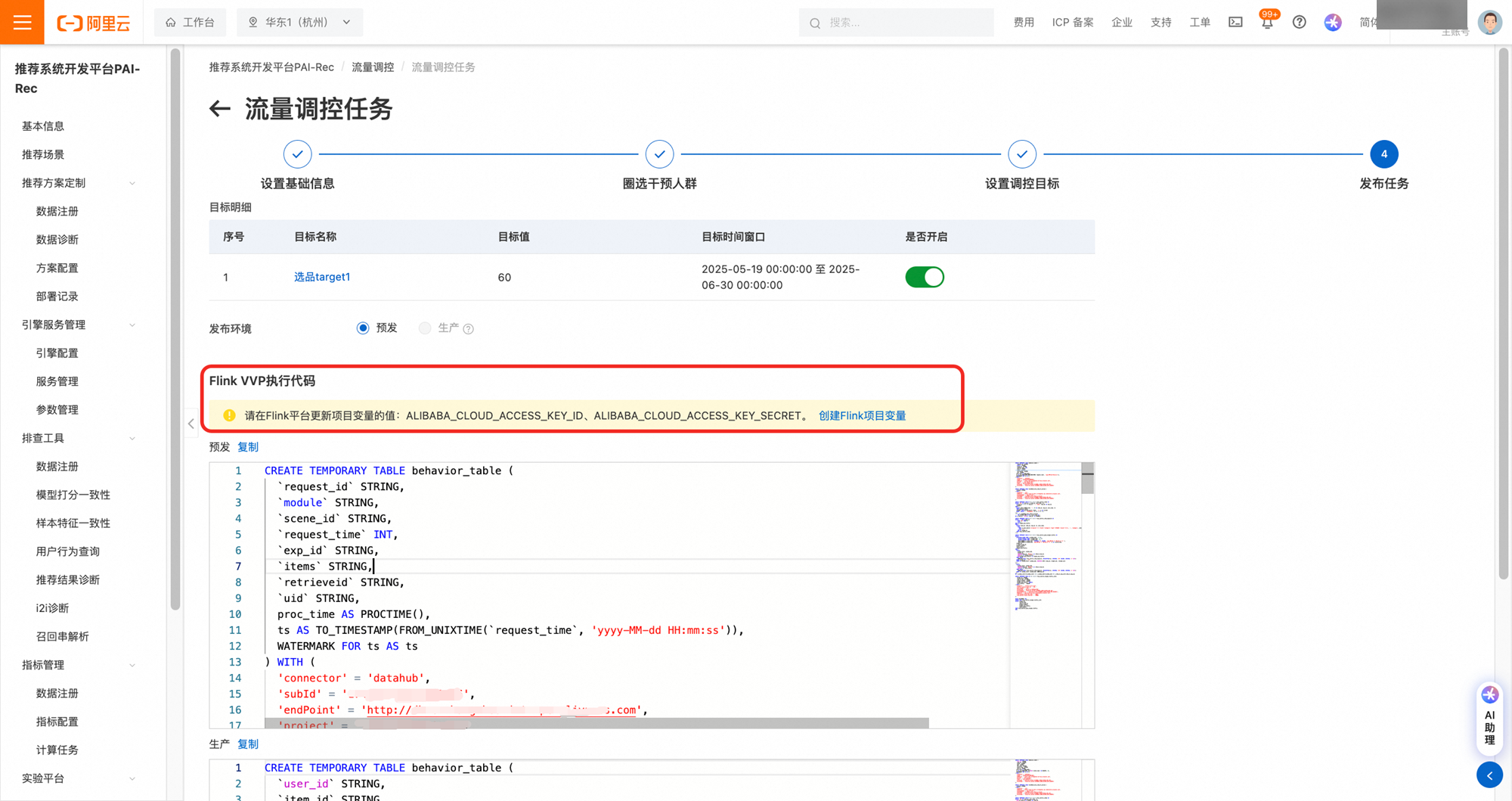Click the yellow warning icon in Flink notice

tap(229, 415)
